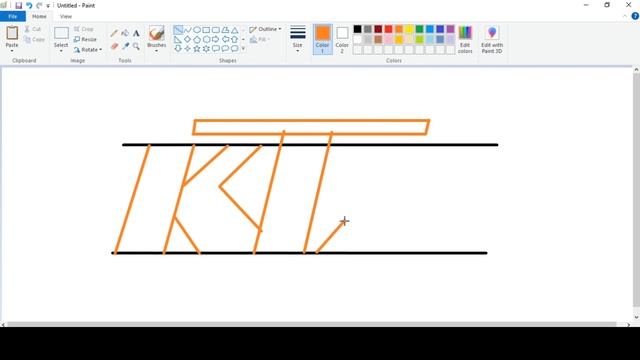The width and height of the screenshot is (640, 360).
Task: Click Edit with Paint 3D
Action: point(492,40)
